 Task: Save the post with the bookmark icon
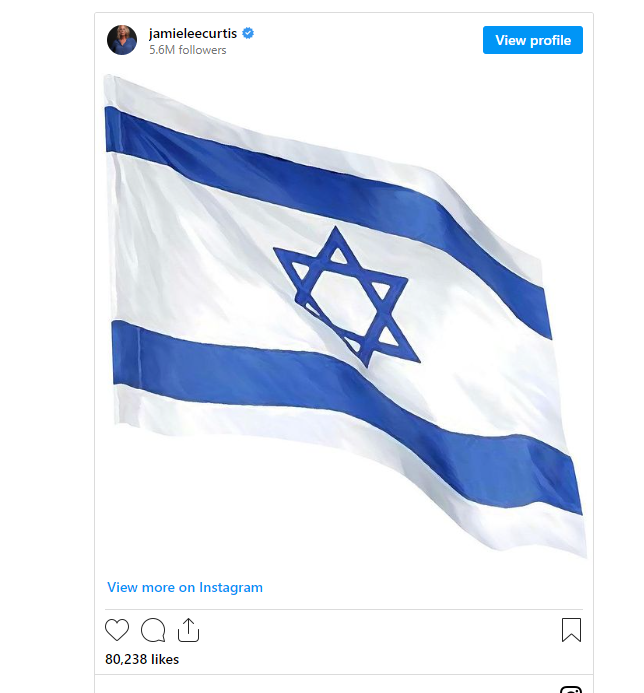point(571,630)
